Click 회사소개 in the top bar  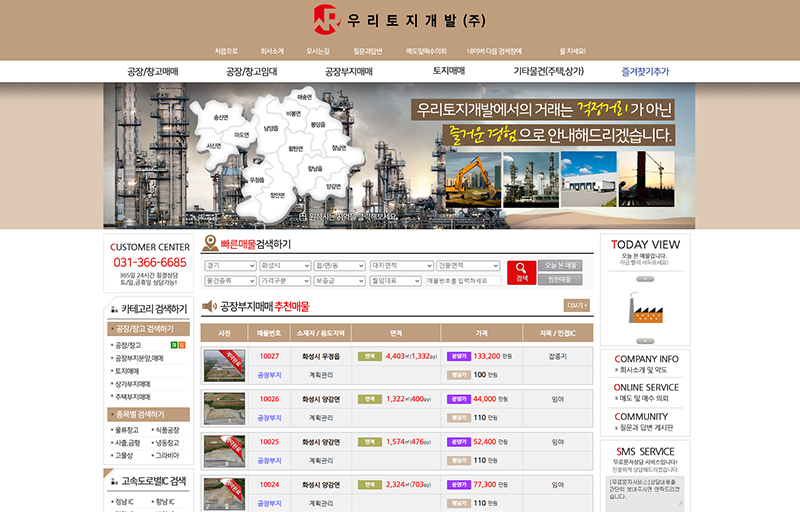click(272, 51)
